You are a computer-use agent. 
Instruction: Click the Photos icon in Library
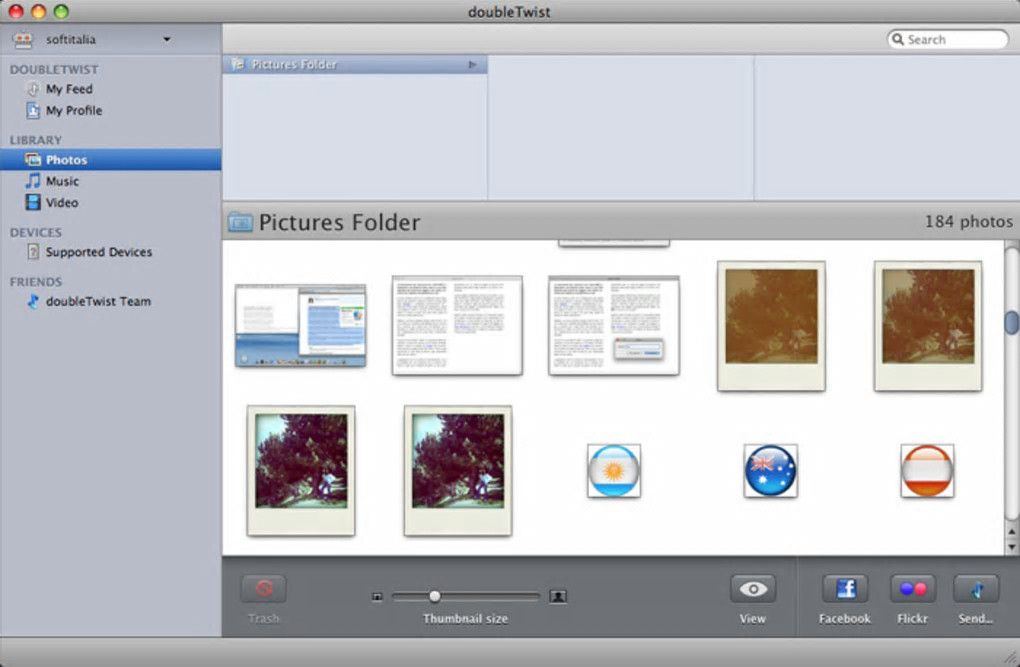coord(33,159)
